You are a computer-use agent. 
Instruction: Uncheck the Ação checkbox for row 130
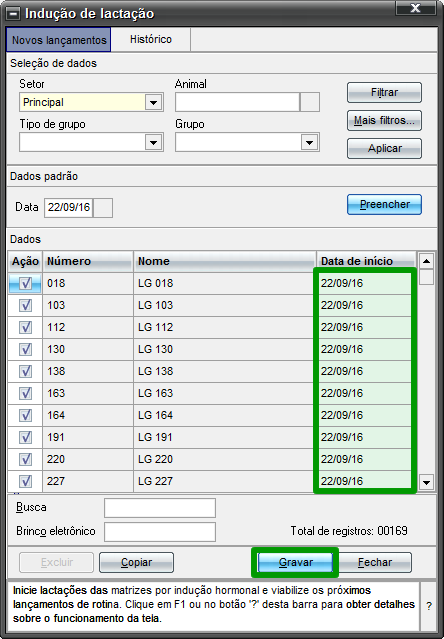coord(25,349)
